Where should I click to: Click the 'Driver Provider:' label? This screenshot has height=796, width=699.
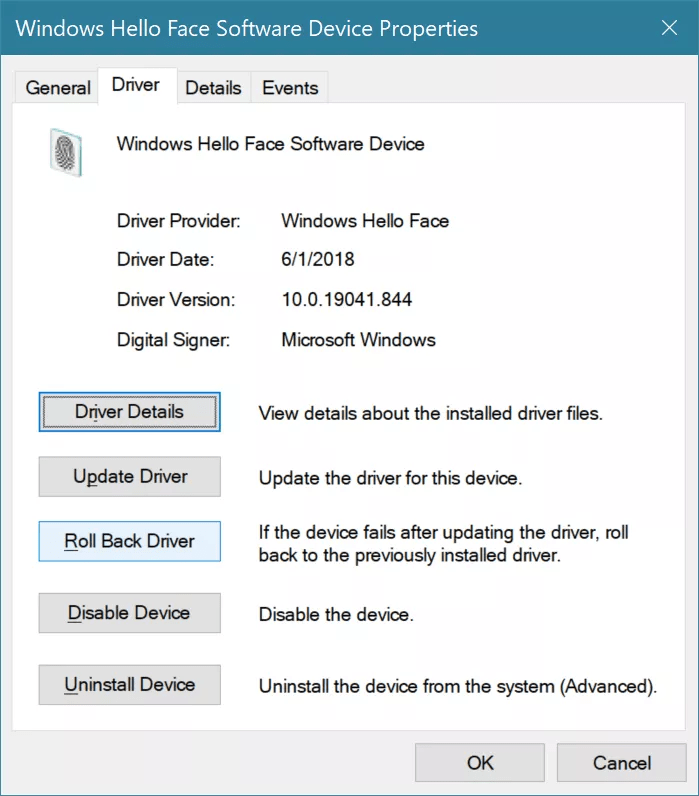pos(179,221)
